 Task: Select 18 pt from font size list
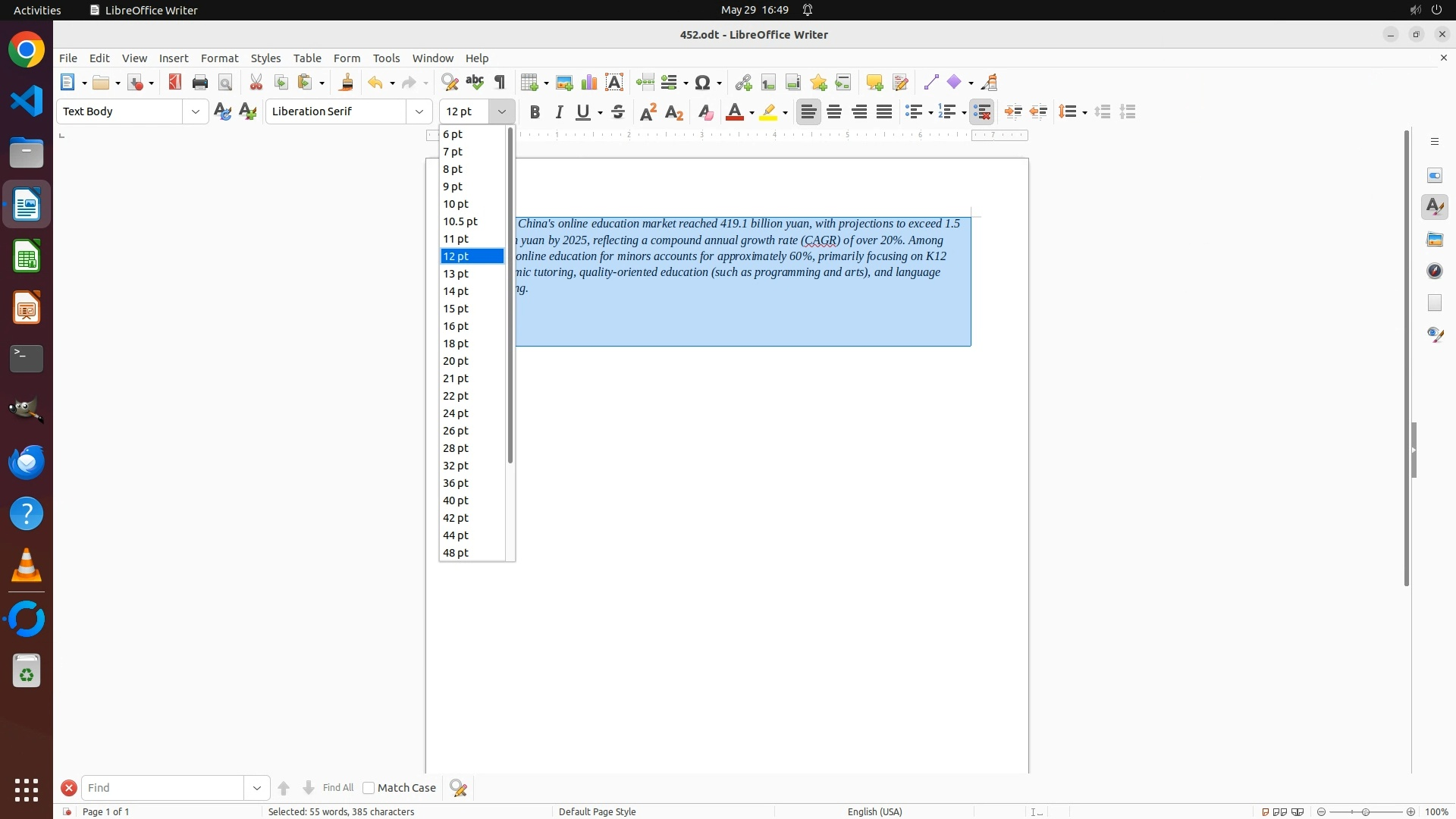point(457,344)
